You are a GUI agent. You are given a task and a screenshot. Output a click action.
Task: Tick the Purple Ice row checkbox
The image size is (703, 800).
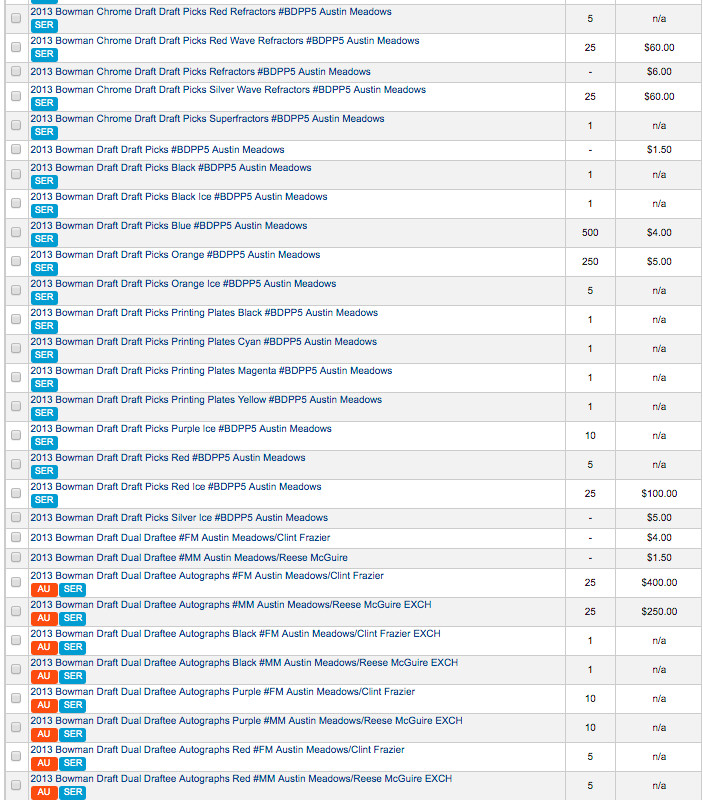click(16, 435)
